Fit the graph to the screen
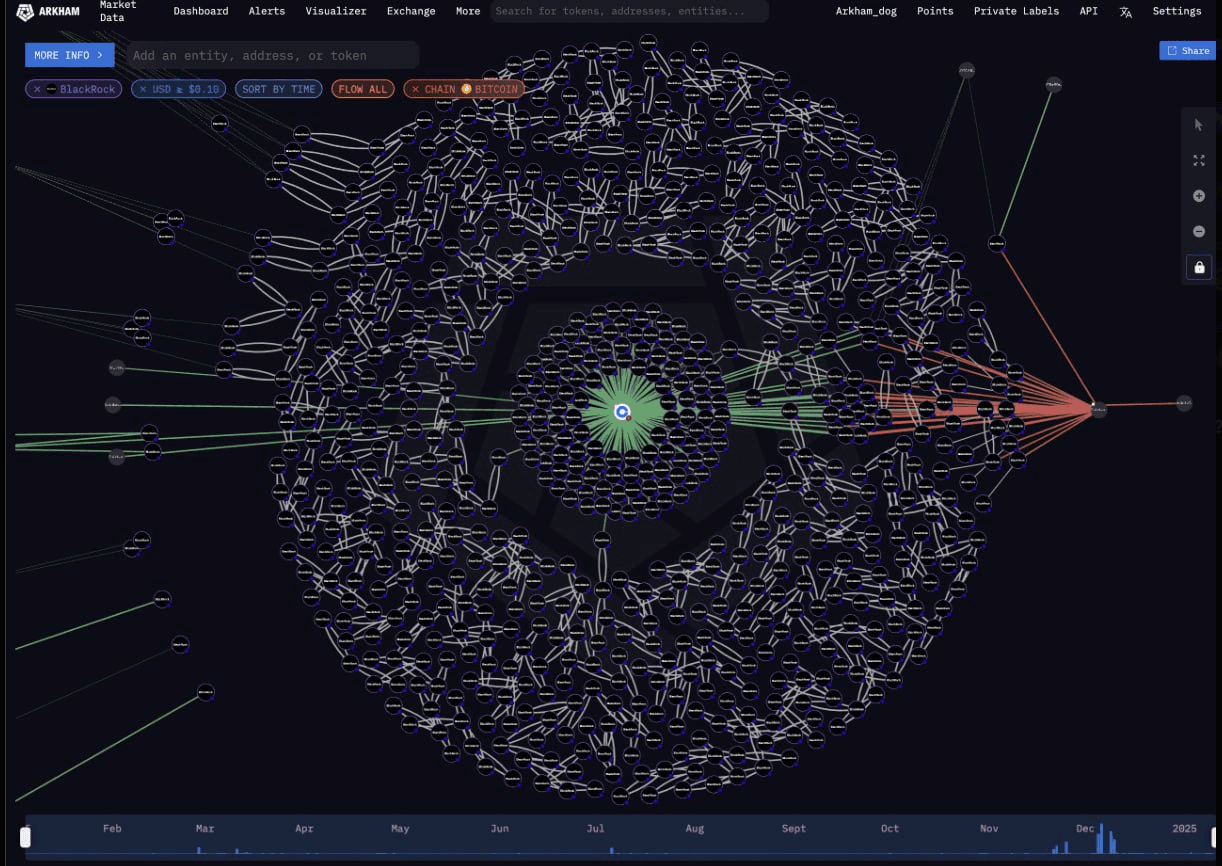1222x866 pixels. (1199, 160)
